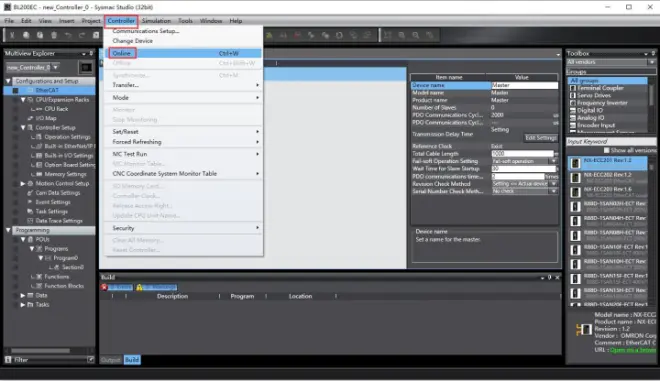660x381 pixels.
Task: Select NX-ECC203 Rev:1.6 device icon
Action: [x=575, y=192]
